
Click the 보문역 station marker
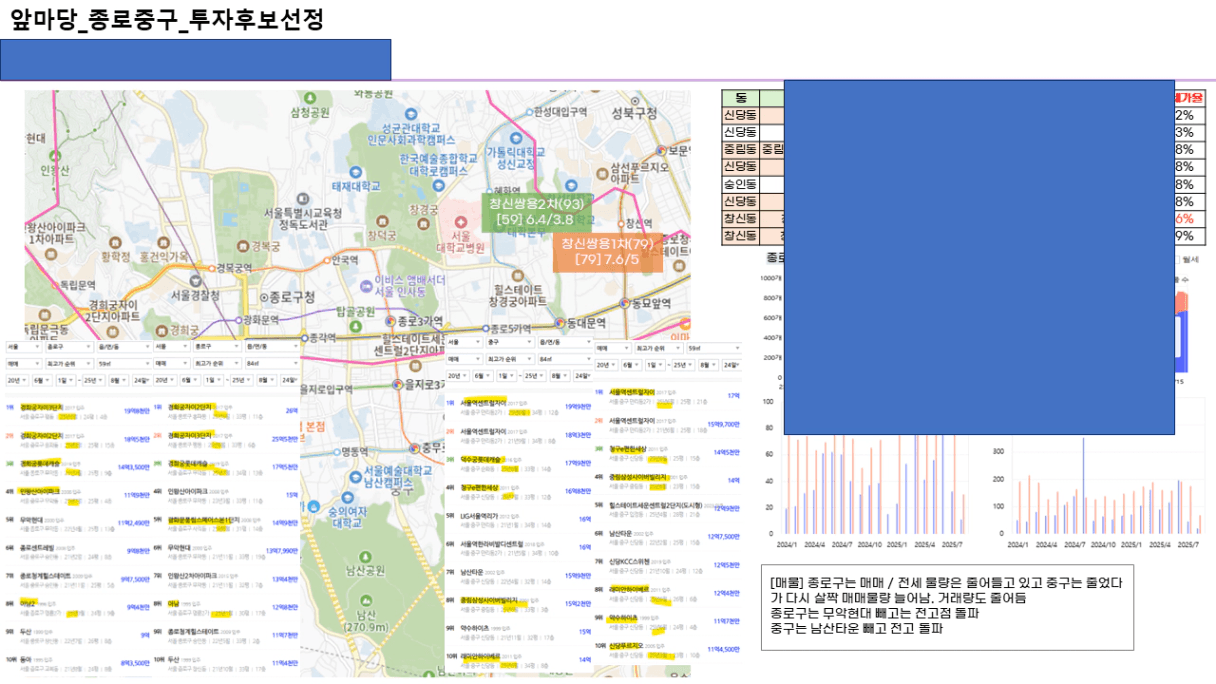pyautogui.click(x=659, y=151)
